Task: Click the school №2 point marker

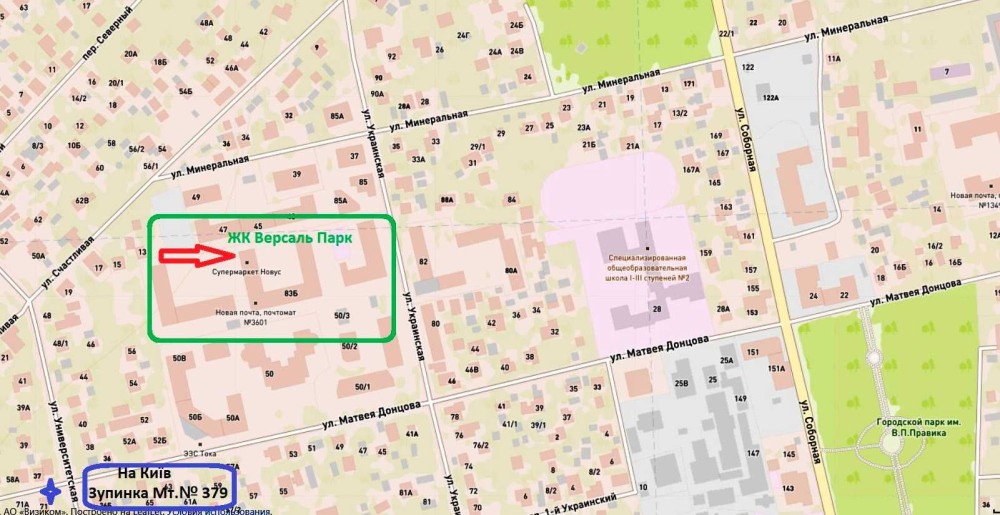Action: (647, 249)
